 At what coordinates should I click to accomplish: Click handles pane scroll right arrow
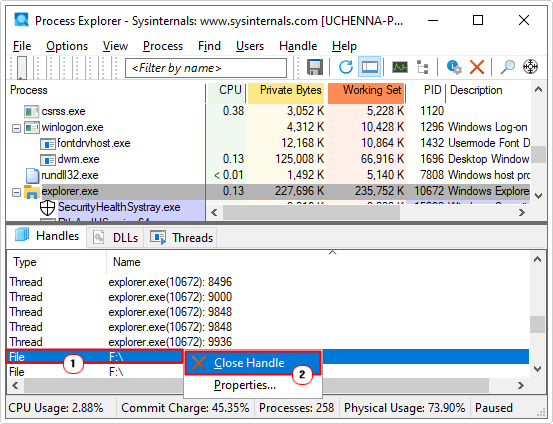pyautogui.click(x=521, y=386)
